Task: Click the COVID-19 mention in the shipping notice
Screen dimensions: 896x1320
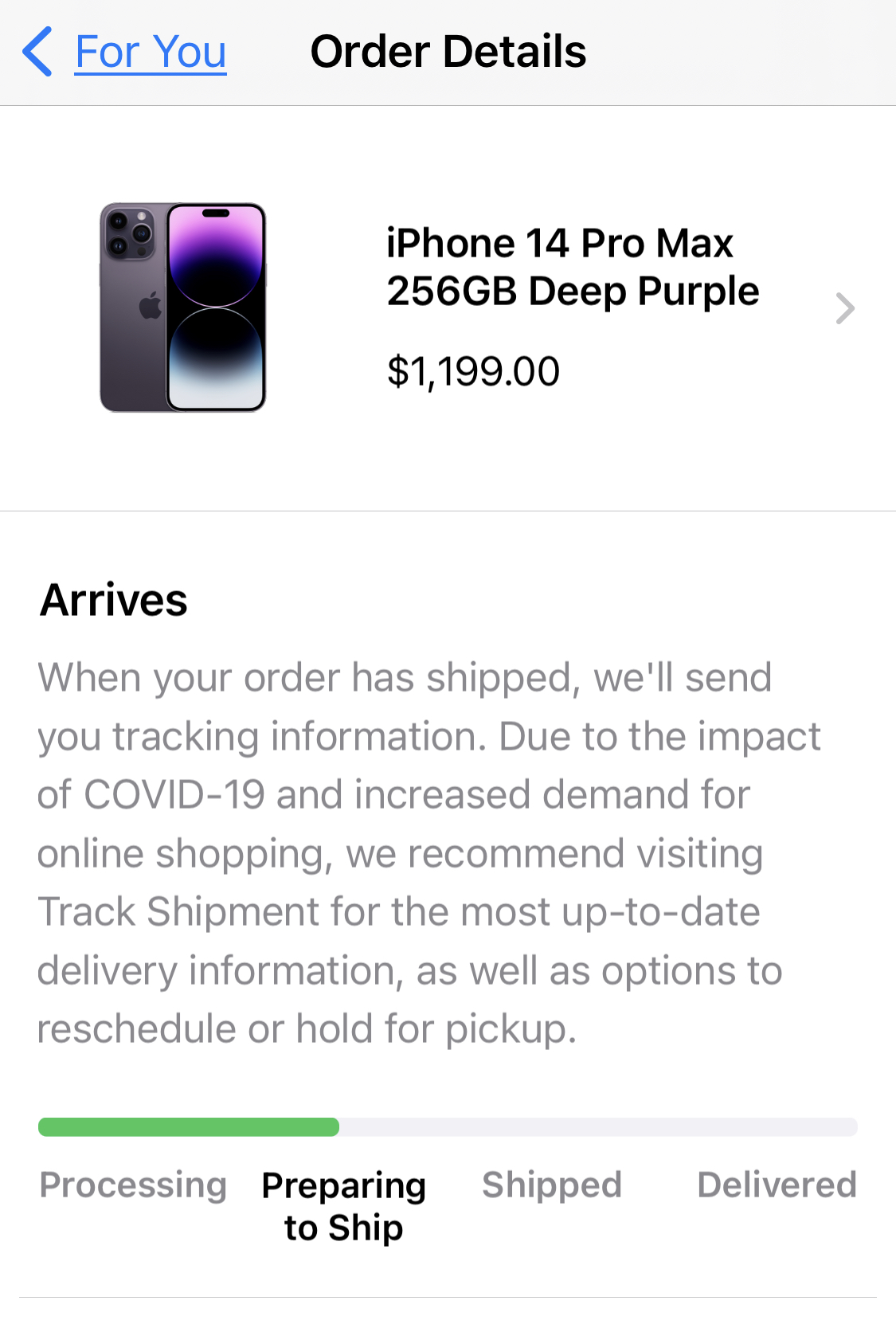Action: click(174, 795)
